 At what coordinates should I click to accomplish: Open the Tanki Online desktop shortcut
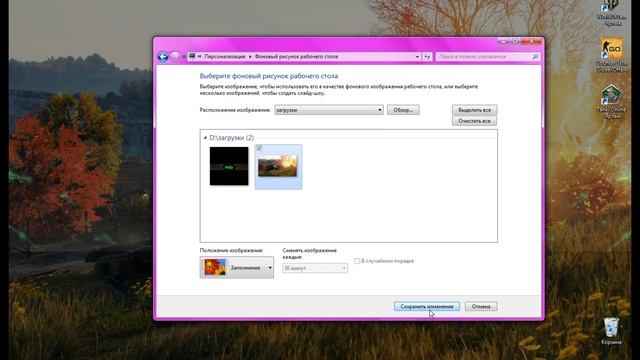tap(611, 101)
